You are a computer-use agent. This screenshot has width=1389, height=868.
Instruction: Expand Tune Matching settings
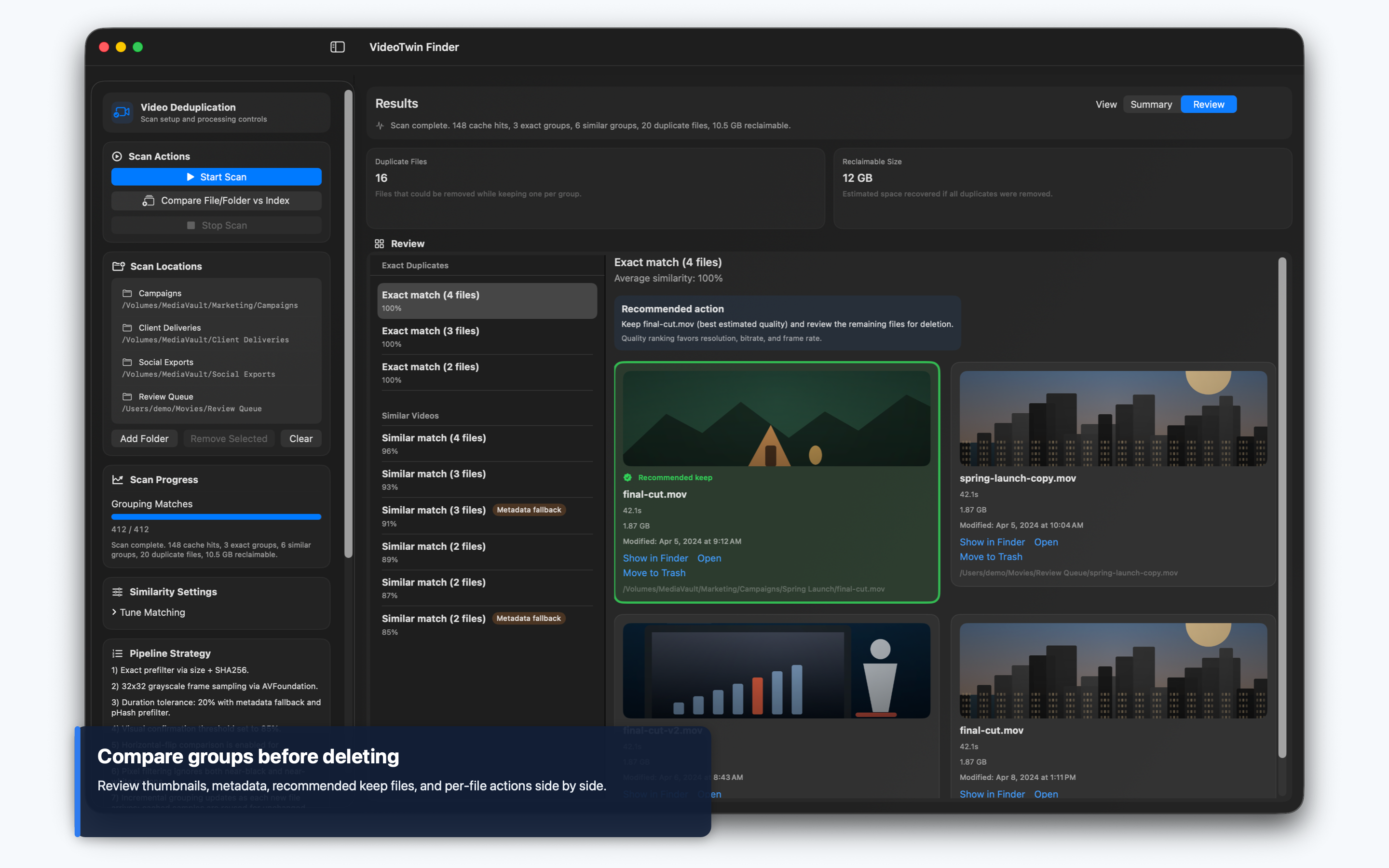pyautogui.click(x=149, y=612)
